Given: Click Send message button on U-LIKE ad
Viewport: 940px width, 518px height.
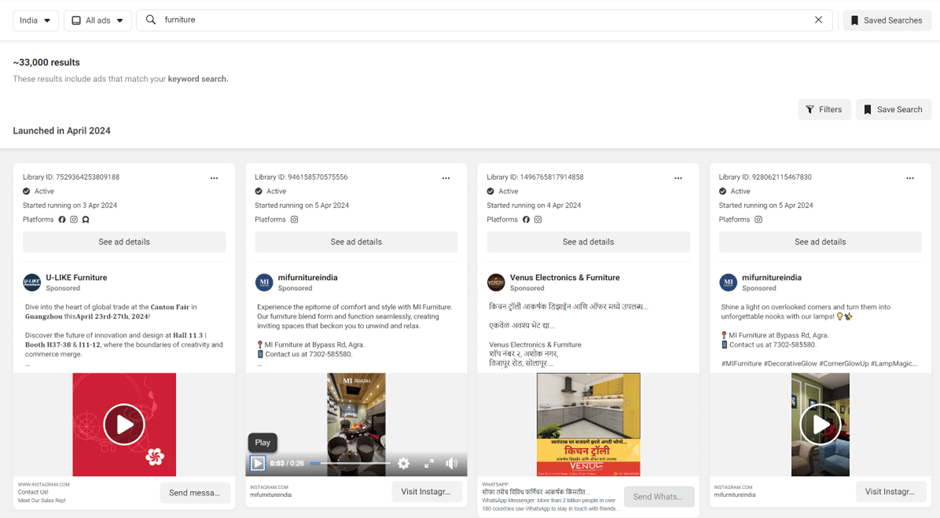Looking at the screenshot, I should pyautogui.click(x=195, y=492).
